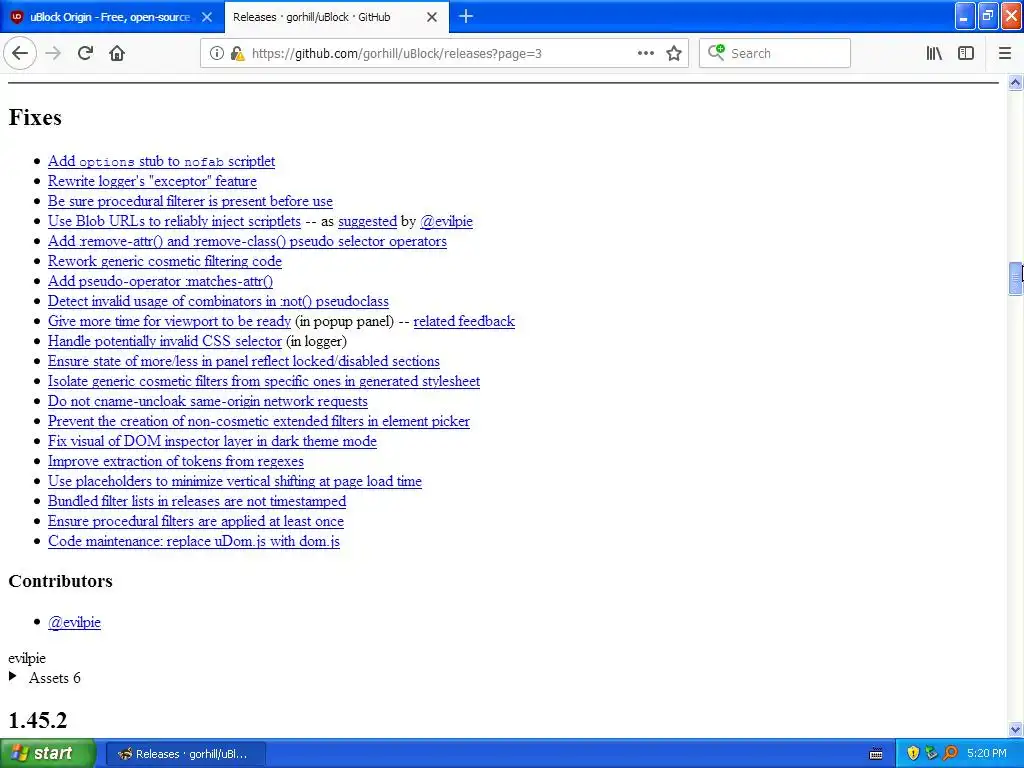The image size is (1024, 768).
Task: Open the Firefox hamburger menu
Action: [1004, 54]
